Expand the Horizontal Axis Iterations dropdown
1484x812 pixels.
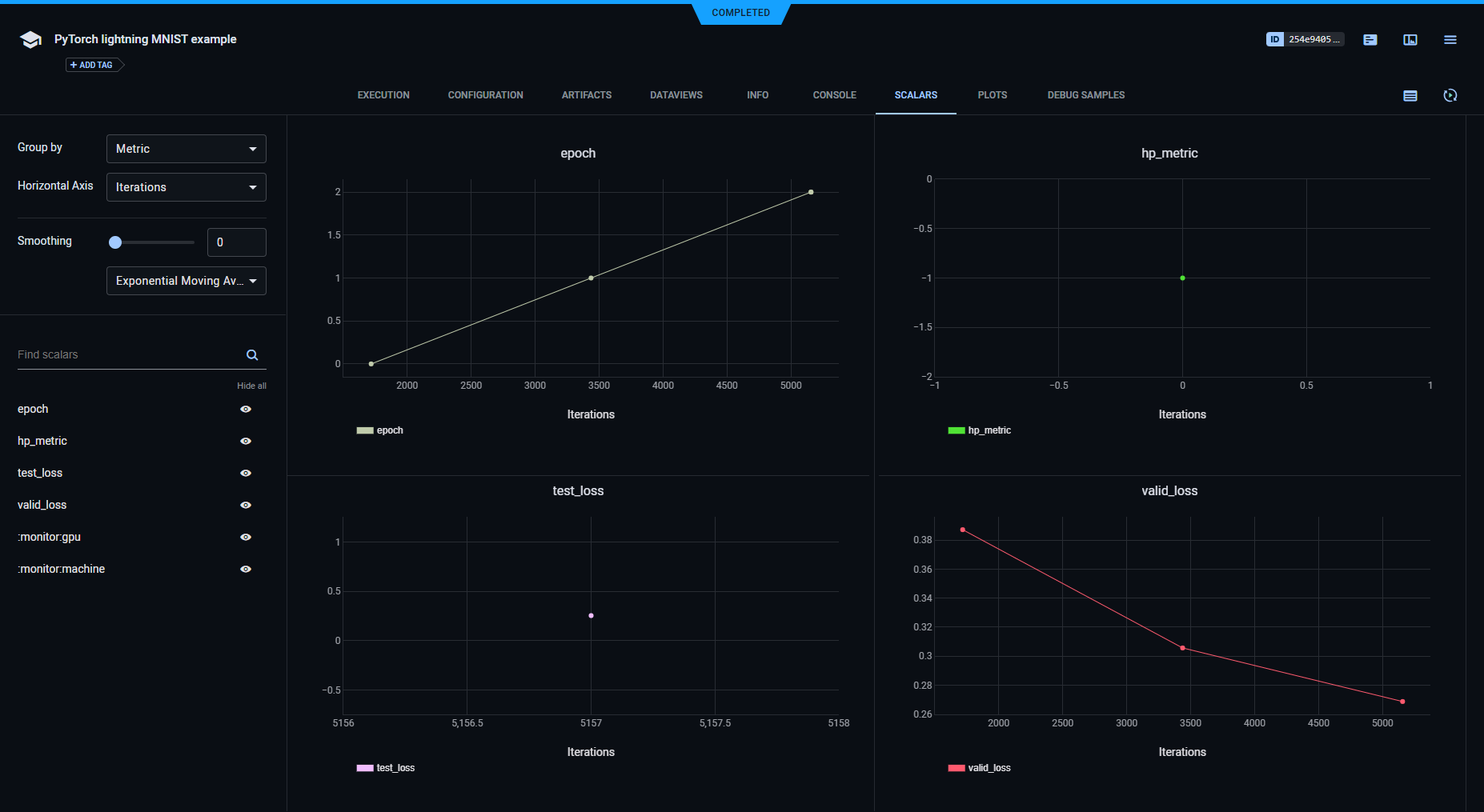pos(186,187)
